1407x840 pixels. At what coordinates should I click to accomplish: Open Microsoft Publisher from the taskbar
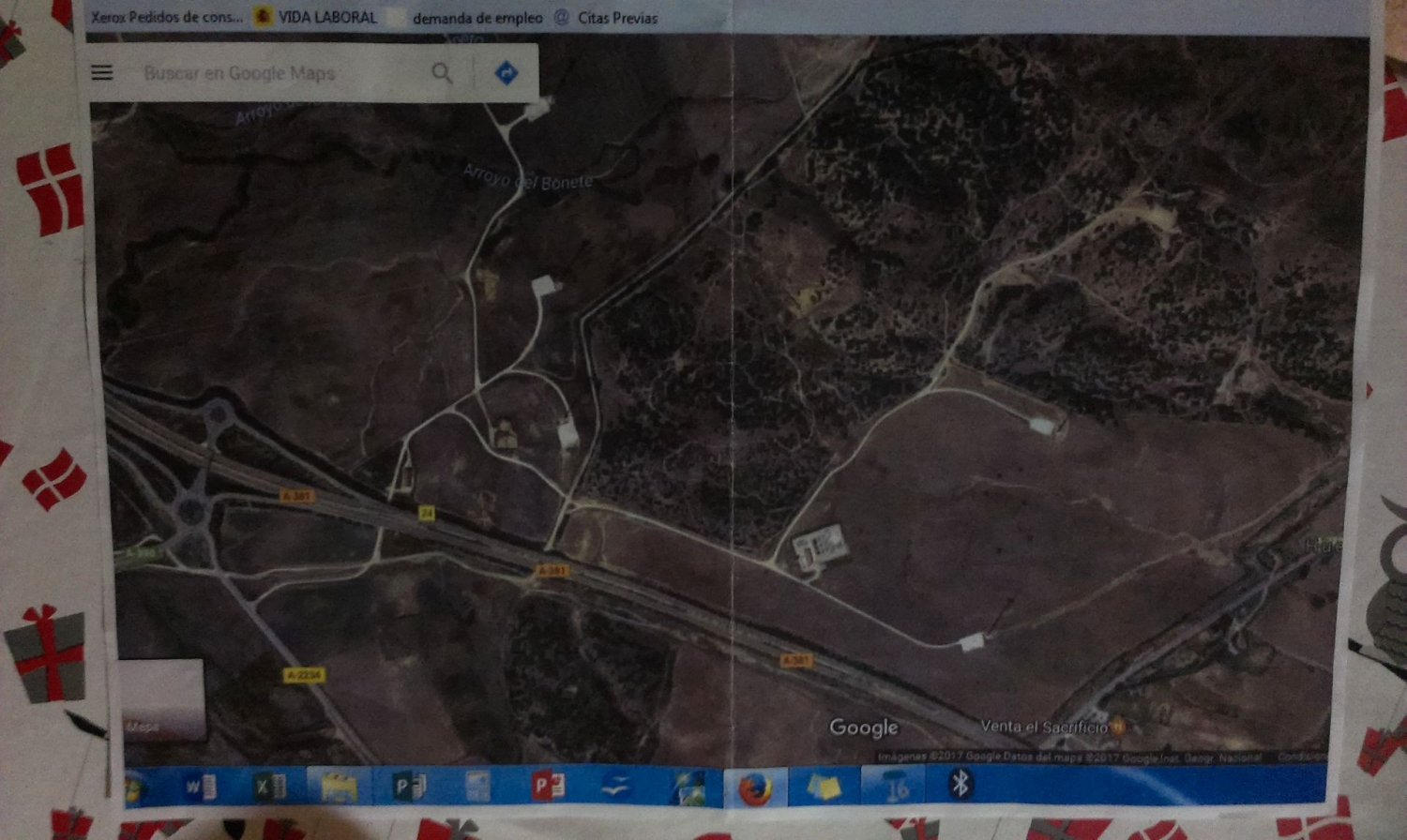408,787
